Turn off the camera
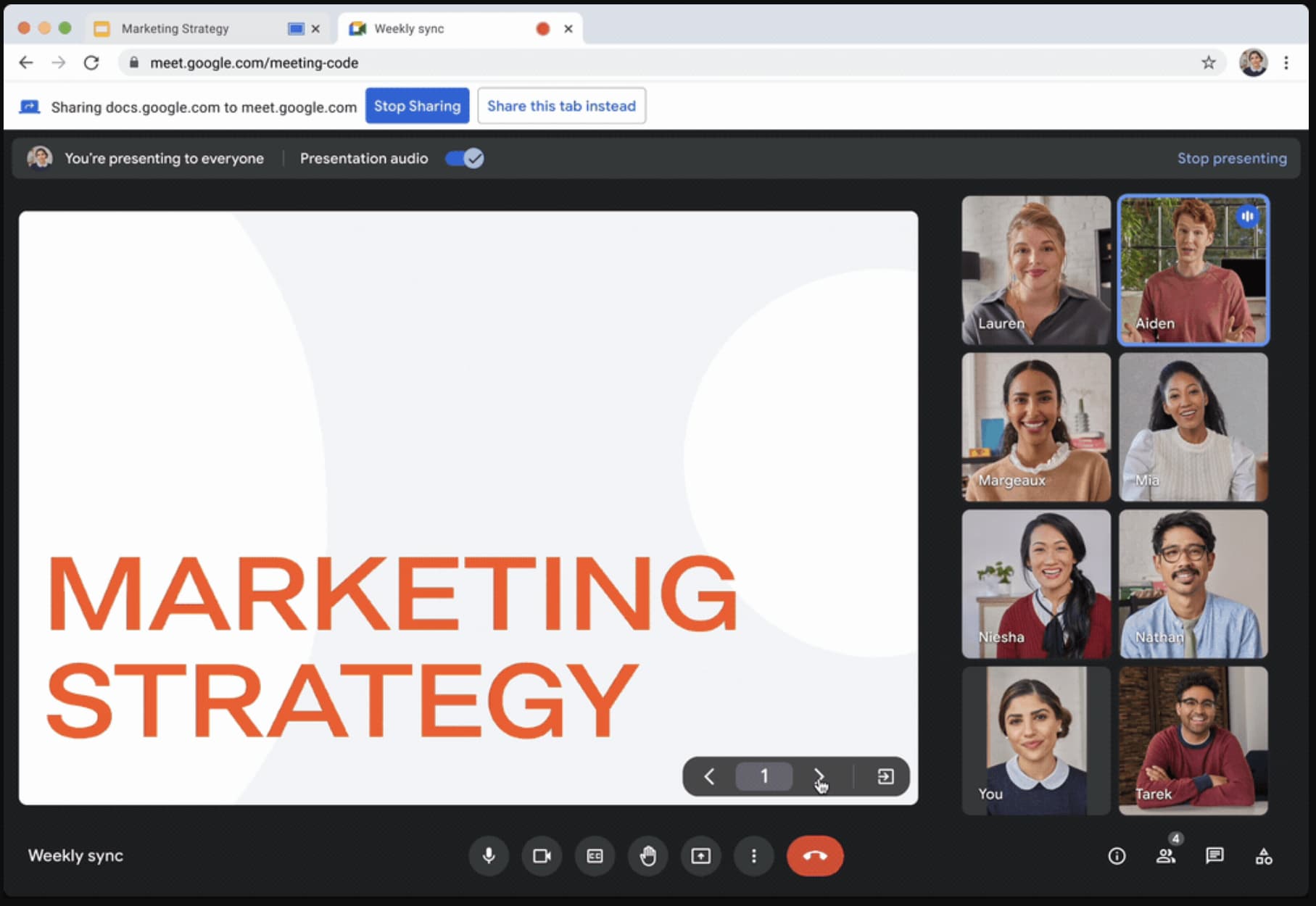Screen dimensions: 1316x906 pyautogui.click(x=542, y=856)
